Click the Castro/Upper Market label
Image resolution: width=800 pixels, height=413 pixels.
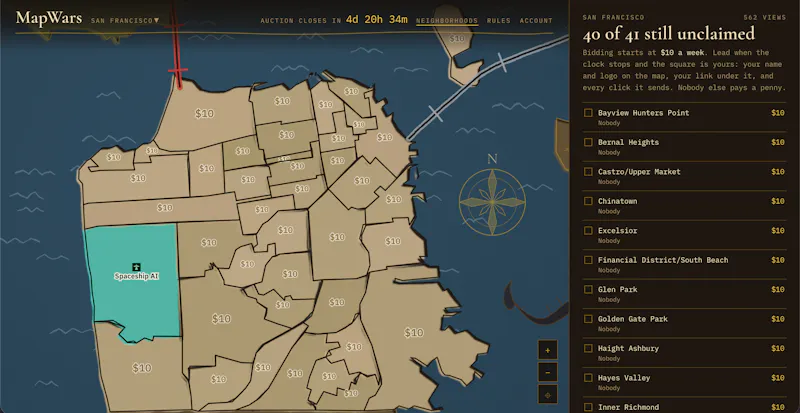639,172
